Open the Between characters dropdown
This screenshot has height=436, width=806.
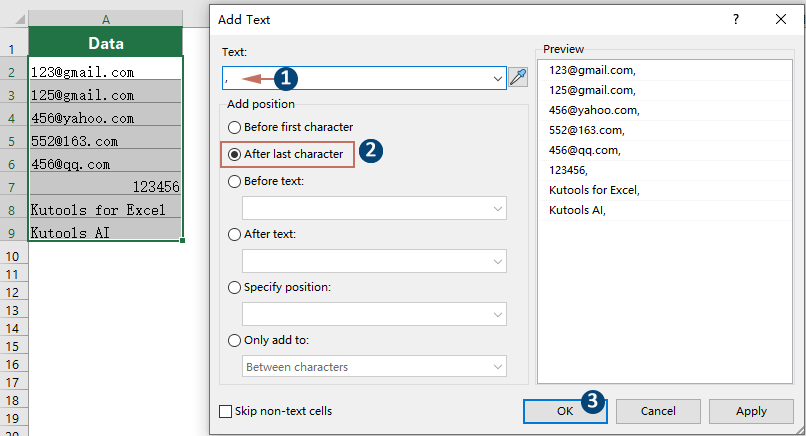pos(498,367)
